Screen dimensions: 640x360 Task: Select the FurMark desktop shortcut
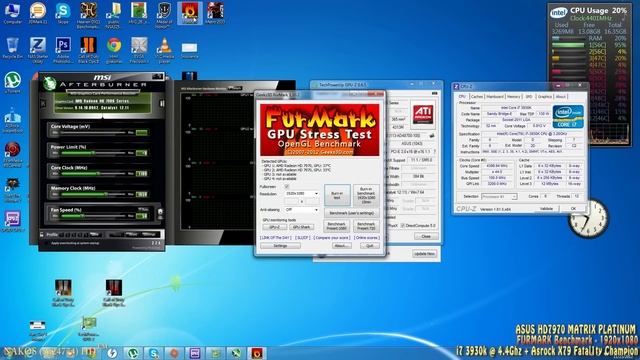coord(190,13)
